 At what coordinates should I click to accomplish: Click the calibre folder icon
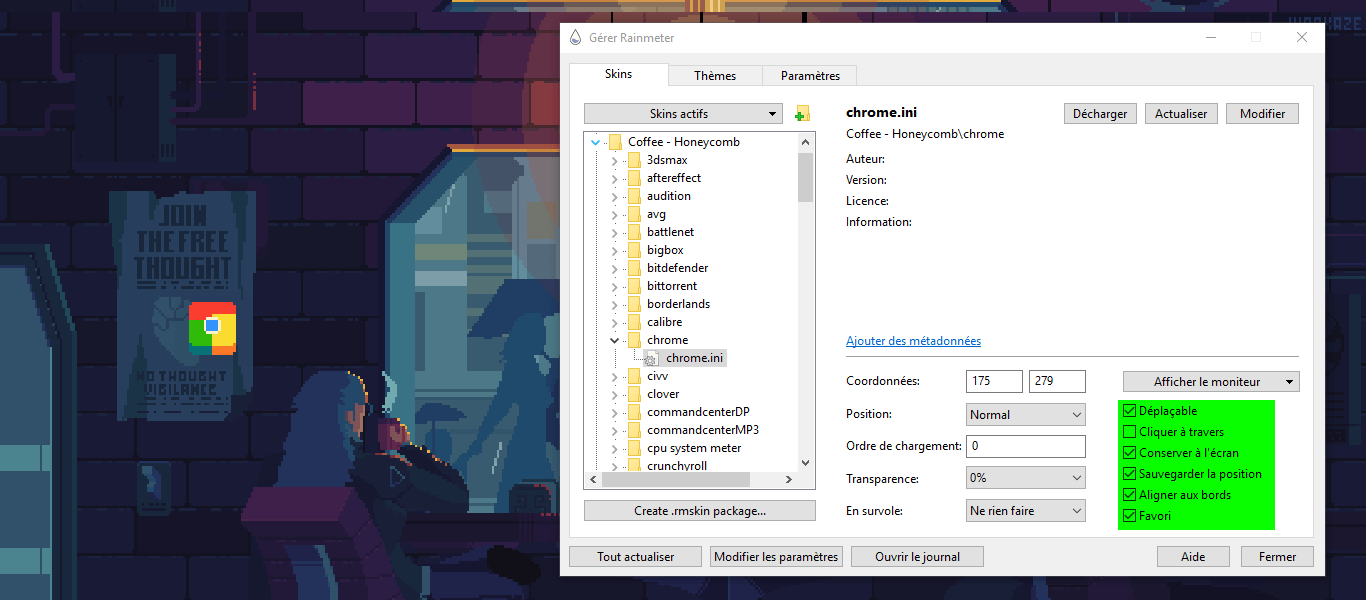tap(632, 322)
